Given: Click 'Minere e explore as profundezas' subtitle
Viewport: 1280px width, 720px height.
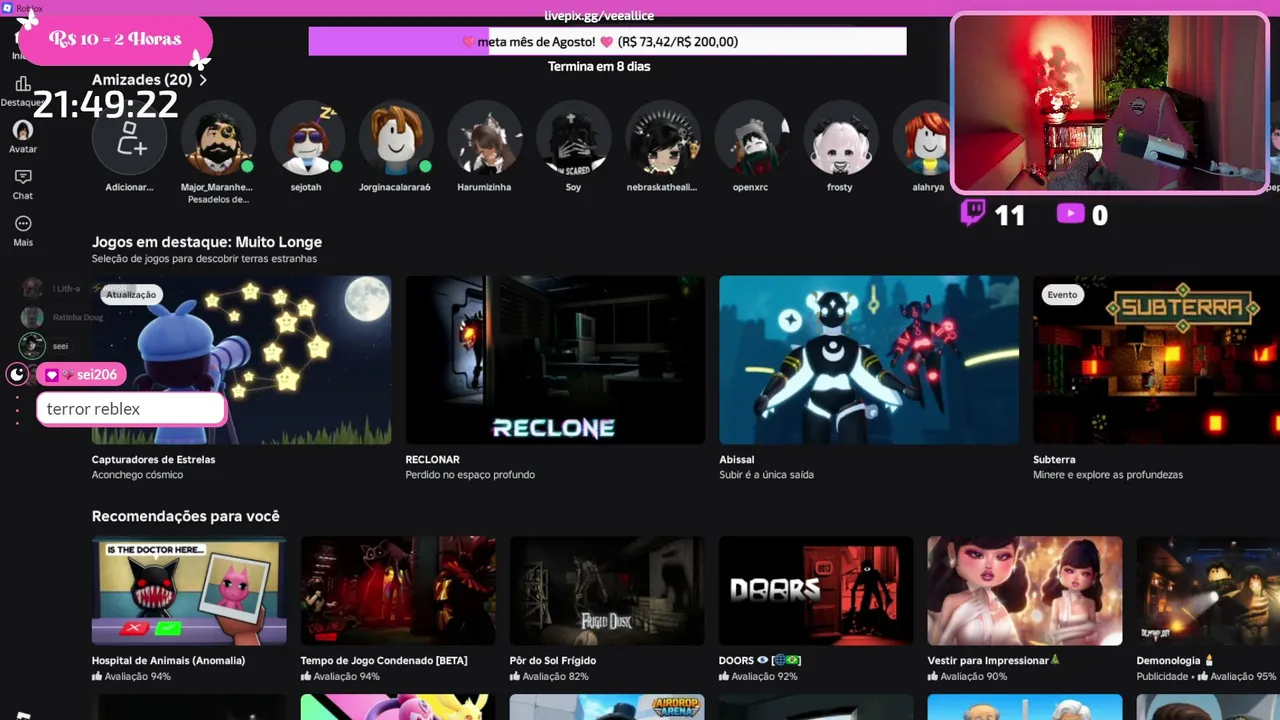Looking at the screenshot, I should 1108,475.
